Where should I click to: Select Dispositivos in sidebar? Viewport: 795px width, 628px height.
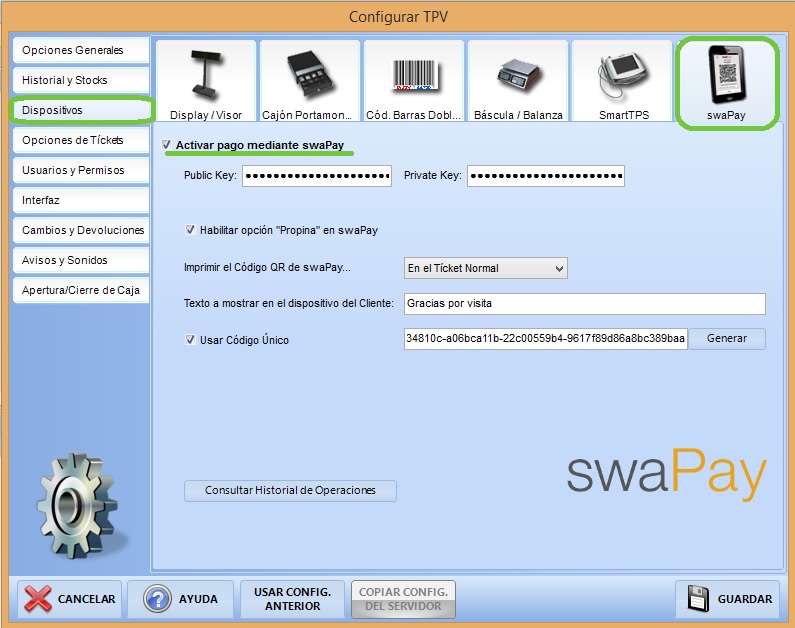click(x=81, y=110)
